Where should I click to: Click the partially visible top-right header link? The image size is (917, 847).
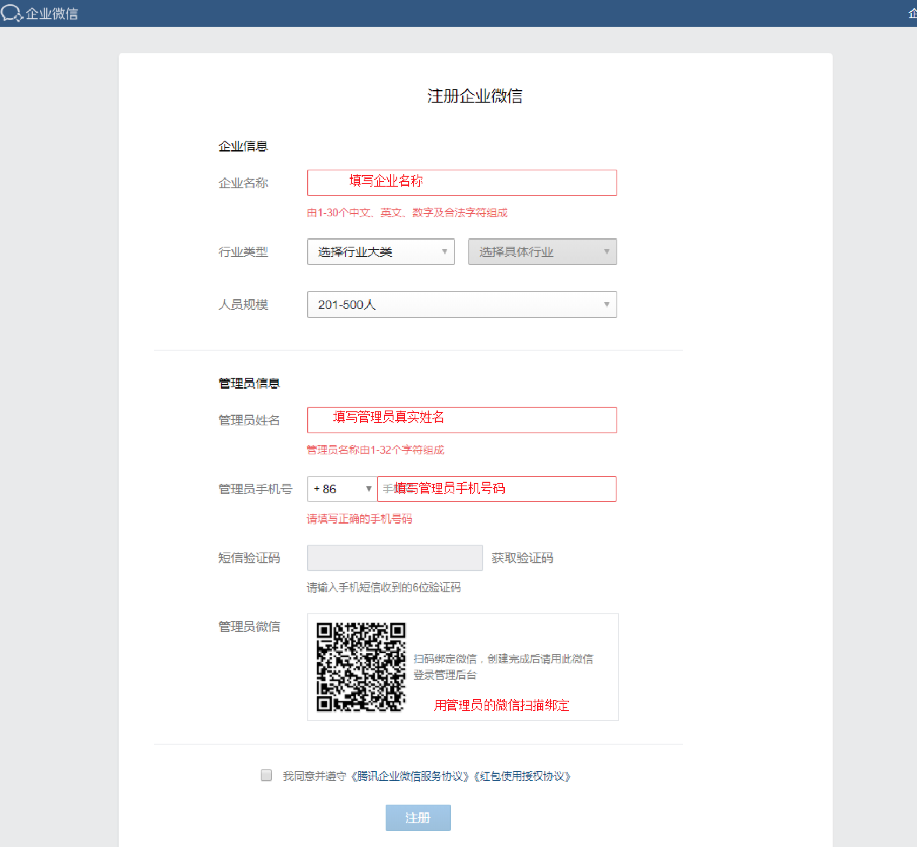(911, 13)
